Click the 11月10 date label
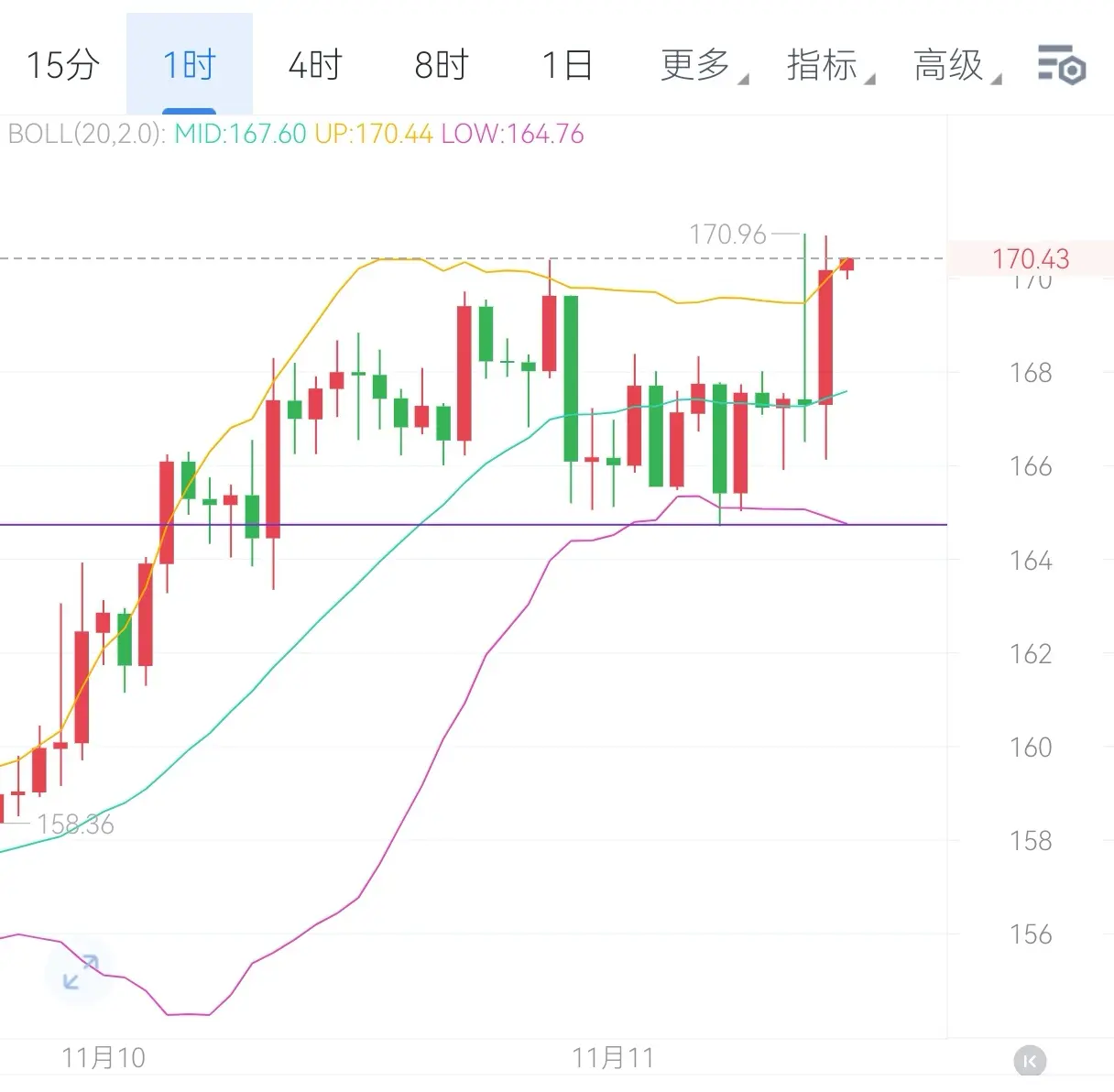Screen dimensions: 1114x1092 point(104,1058)
